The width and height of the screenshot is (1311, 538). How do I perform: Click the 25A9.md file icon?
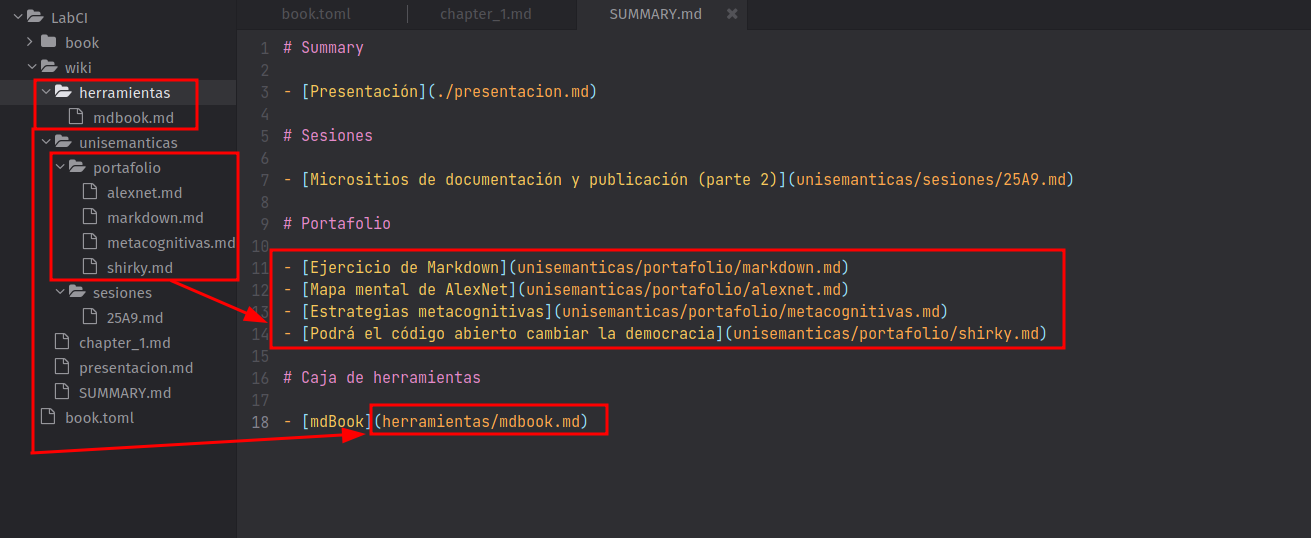pyautogui.click(x=89, y=317)
